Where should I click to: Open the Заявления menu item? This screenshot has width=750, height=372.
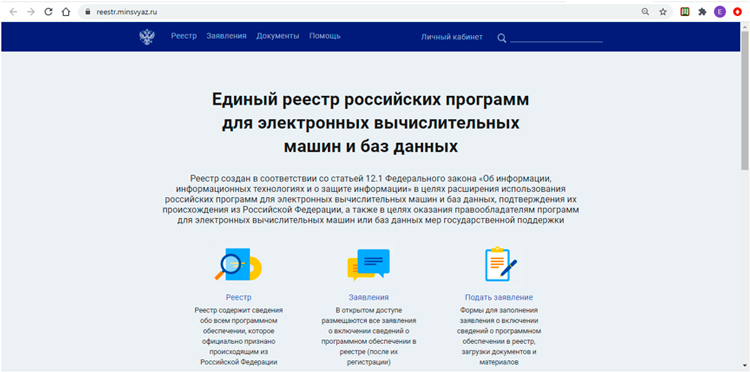pyautogui.click(x=226, y=36)
